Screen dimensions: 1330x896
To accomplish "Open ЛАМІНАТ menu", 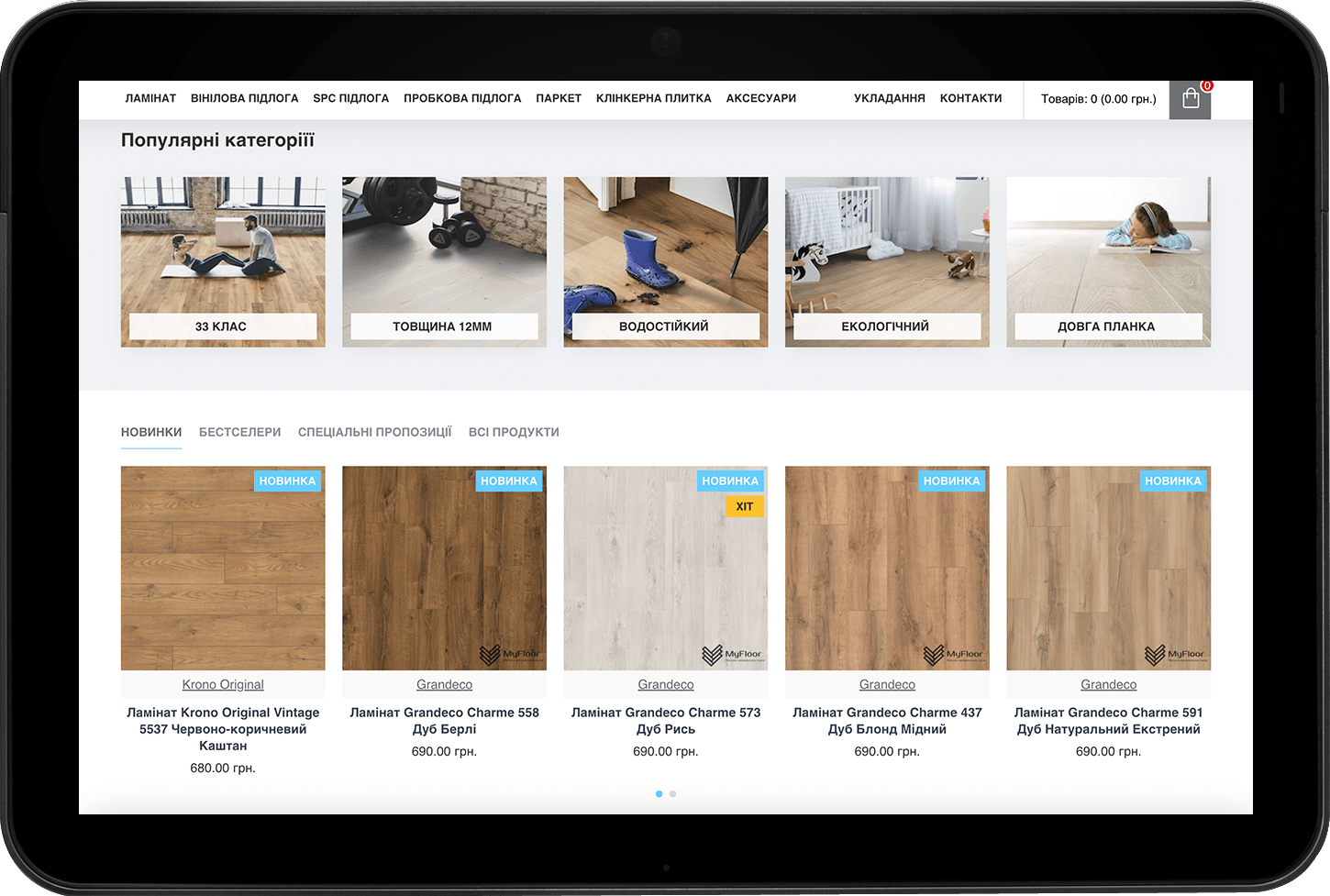I will point(150,98).
